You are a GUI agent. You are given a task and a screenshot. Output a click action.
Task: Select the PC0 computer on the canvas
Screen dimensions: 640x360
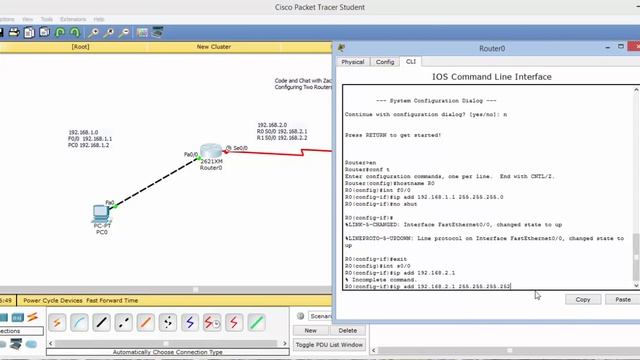(x=100, y=213)
